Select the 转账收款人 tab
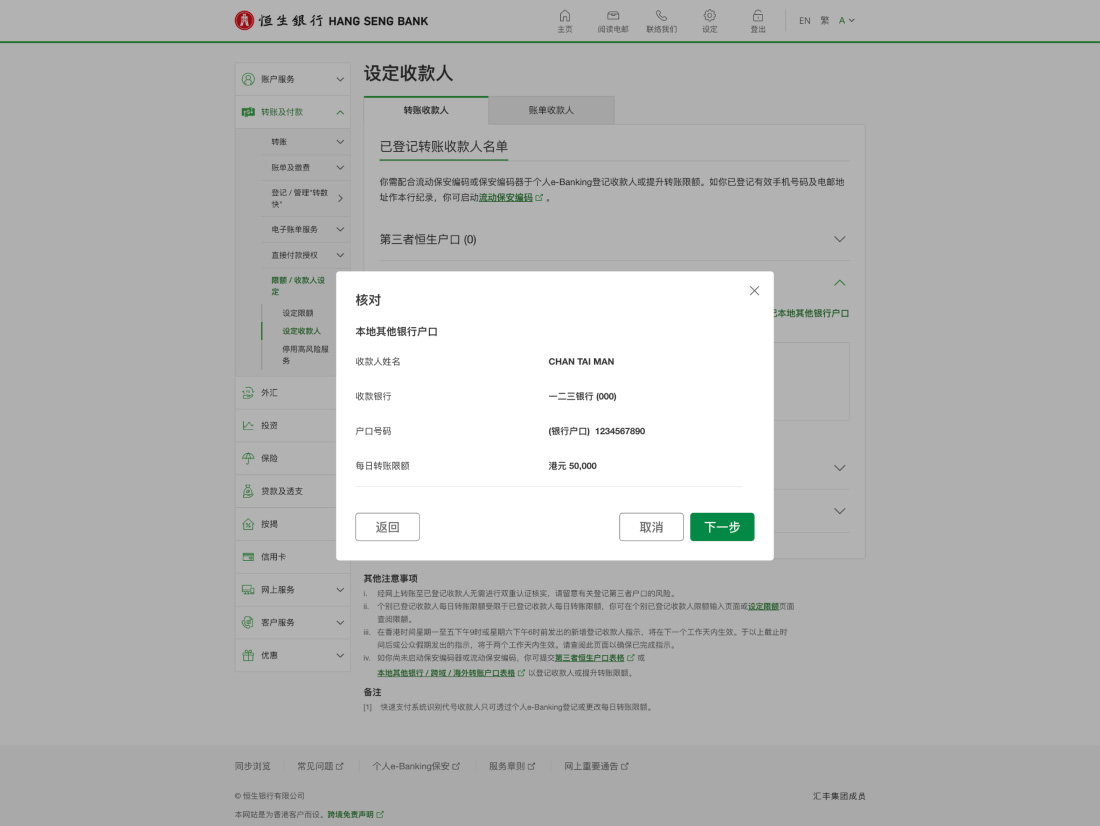1100x826 pixels. tap(426, 110)
